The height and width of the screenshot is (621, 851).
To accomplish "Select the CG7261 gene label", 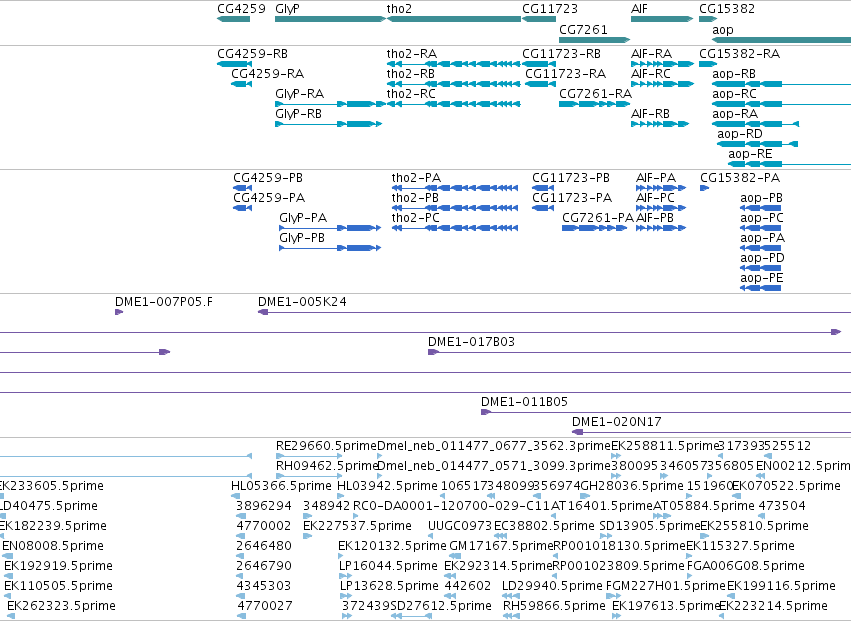I will (583, 30).
